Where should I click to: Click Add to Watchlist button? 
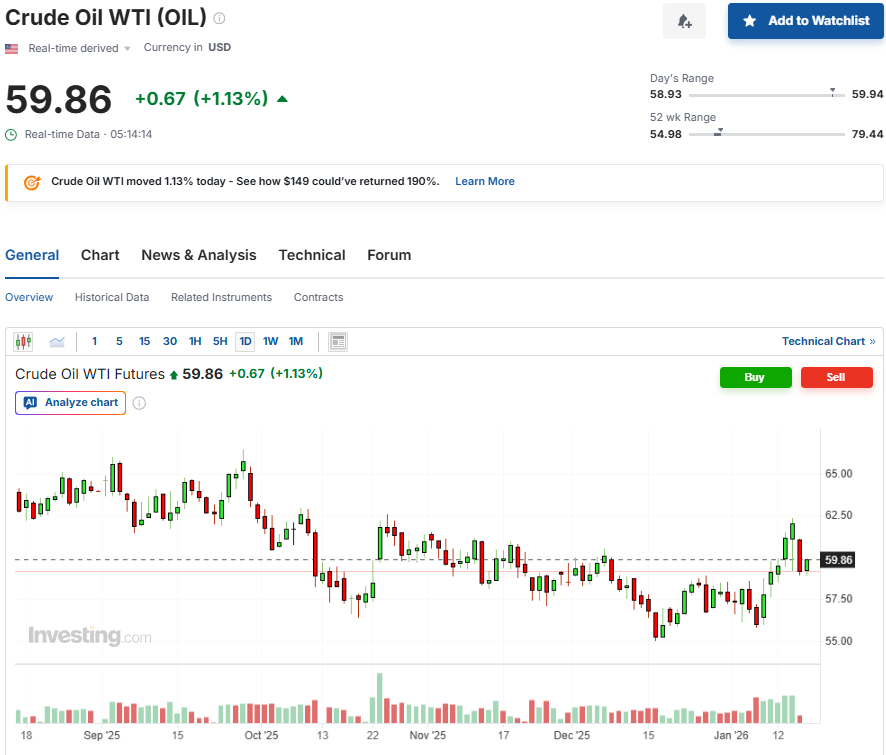[x=806, y=21]
